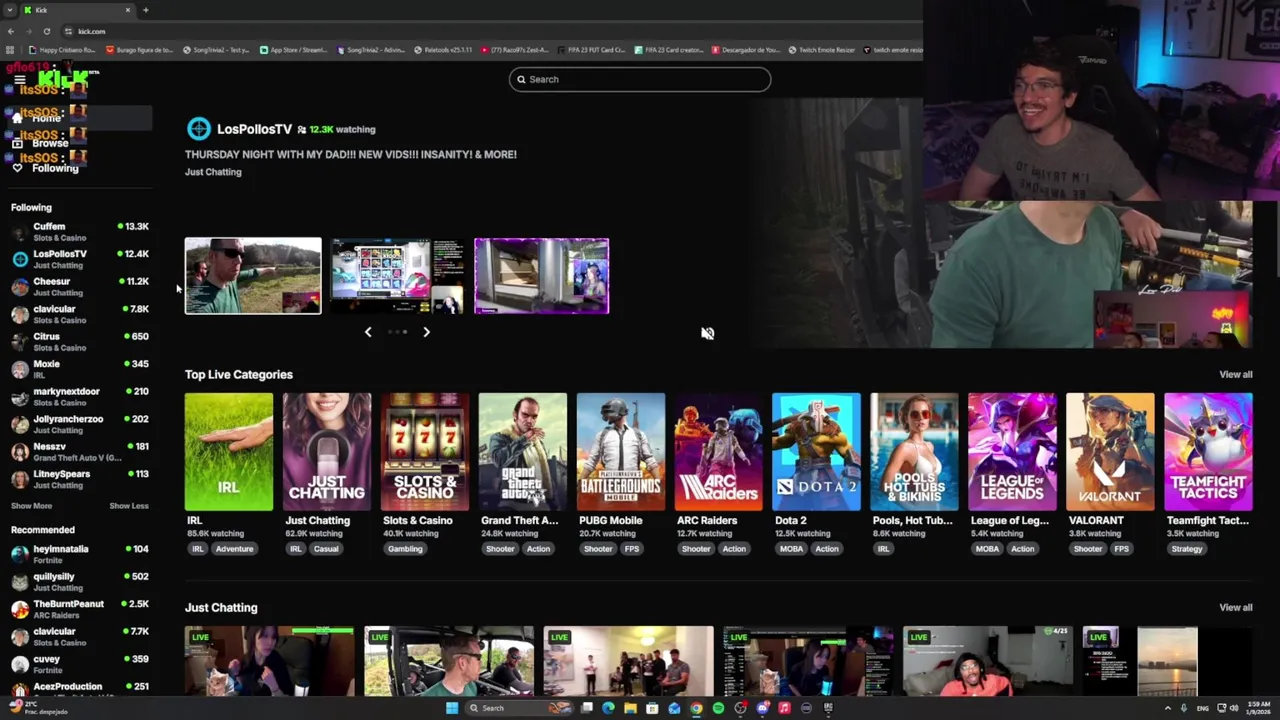
Task: Click heyimnatalia avatar in Recommended list
Action: pyautogui.click(x=20, y=554)
